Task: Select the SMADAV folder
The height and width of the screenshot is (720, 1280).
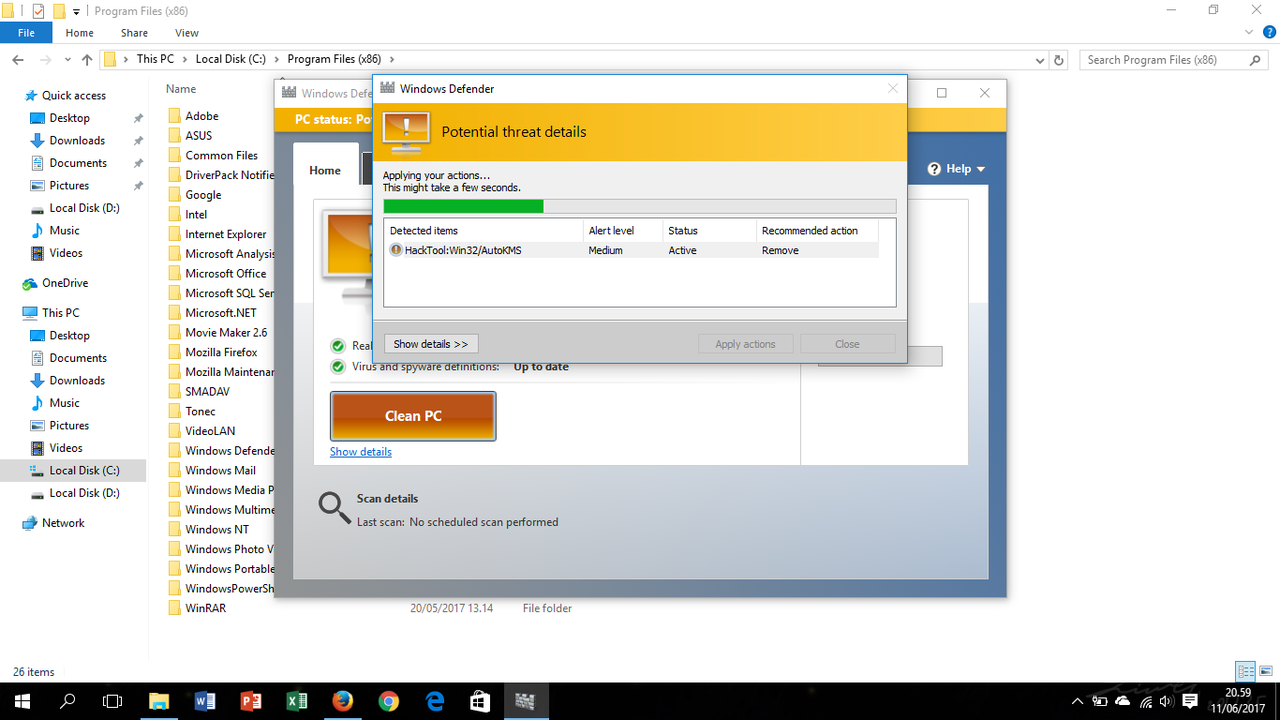Action: tap(207, 392)
